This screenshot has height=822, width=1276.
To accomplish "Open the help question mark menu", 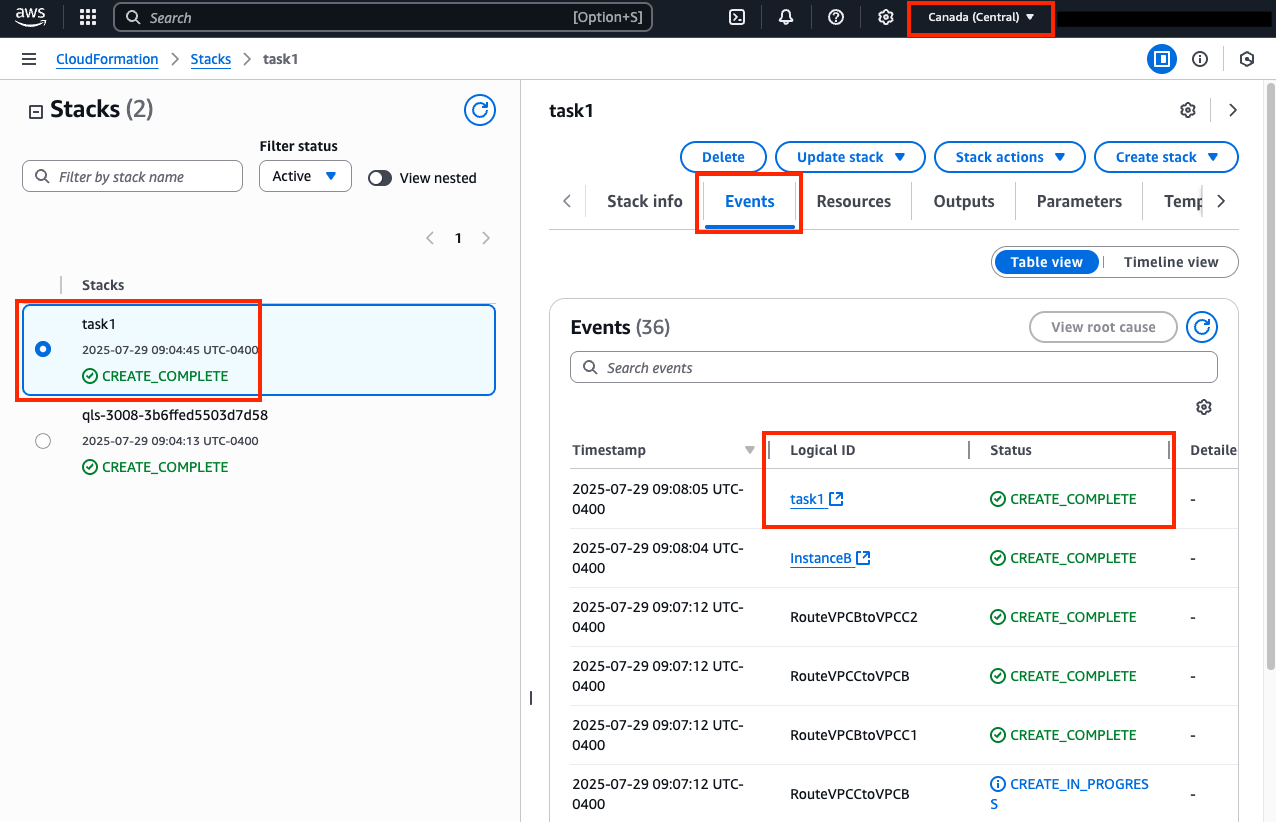I will click(836, 17).
